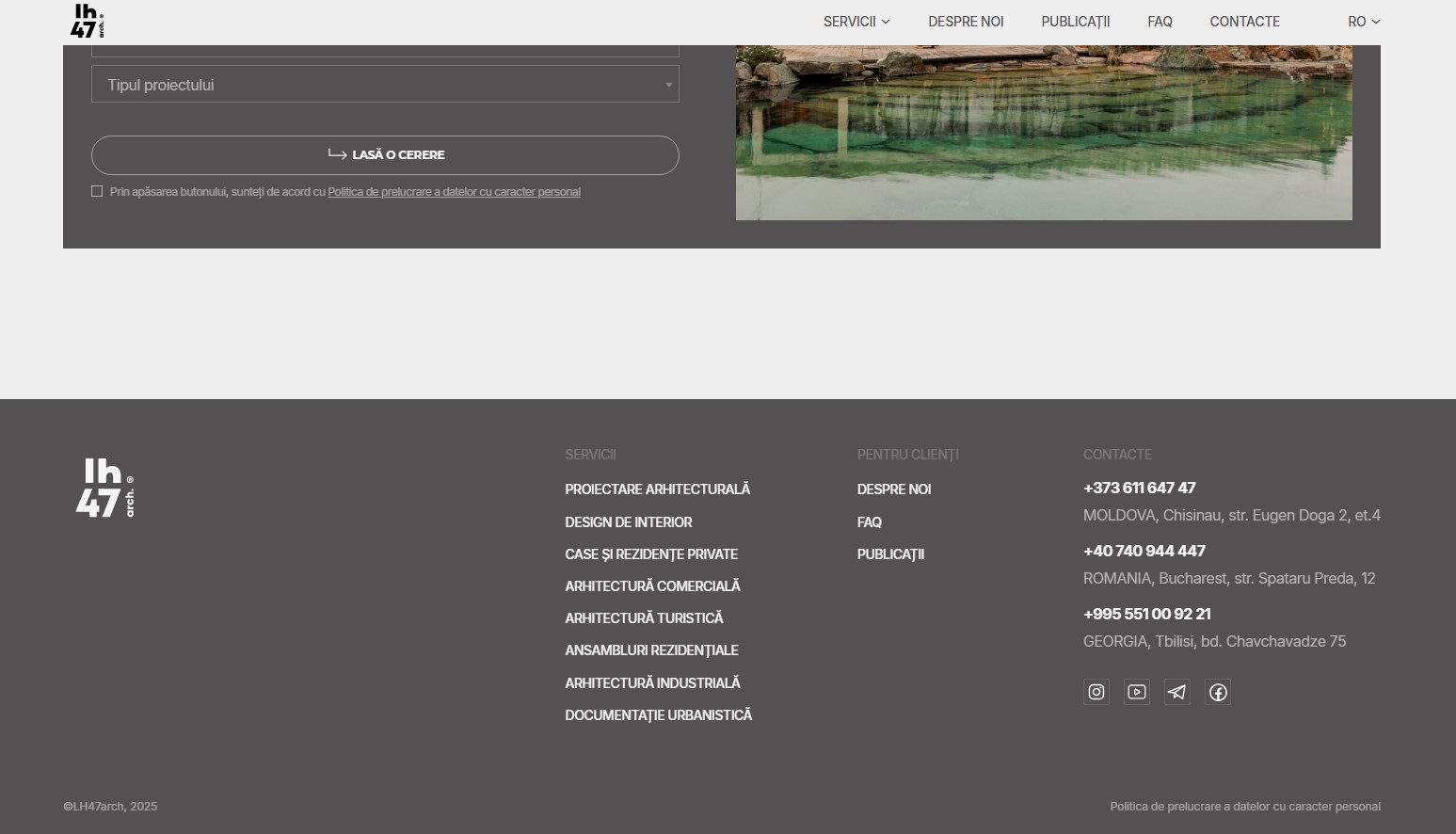Call Romania number +40 740 944 447
The width and height of the screenshot is (1456, 834).
(1144, 551)
